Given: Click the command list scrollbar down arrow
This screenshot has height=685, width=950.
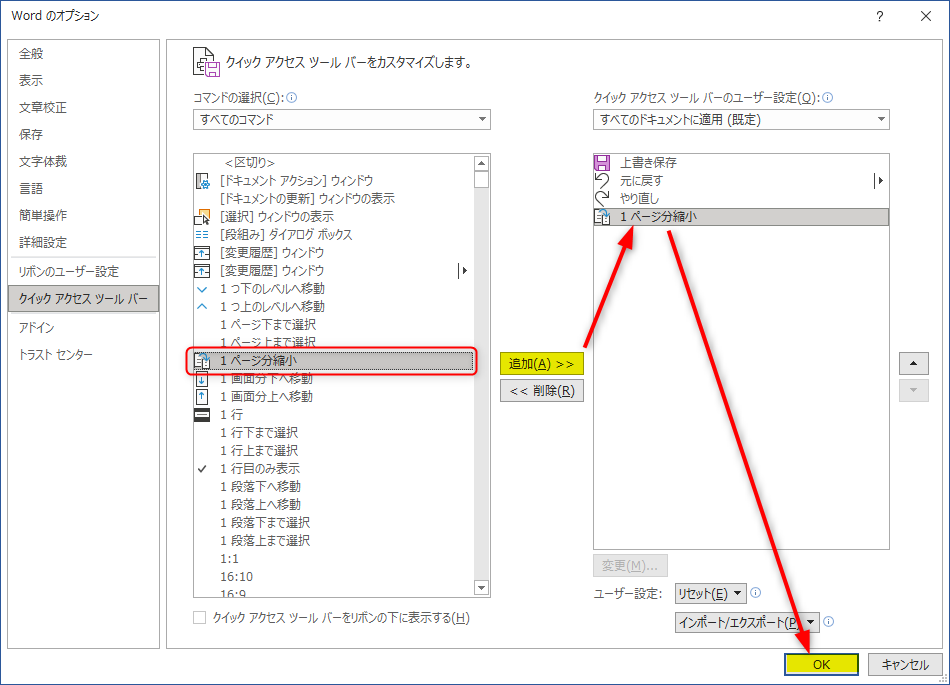Looking at the screenshot, I should [482, 587].
